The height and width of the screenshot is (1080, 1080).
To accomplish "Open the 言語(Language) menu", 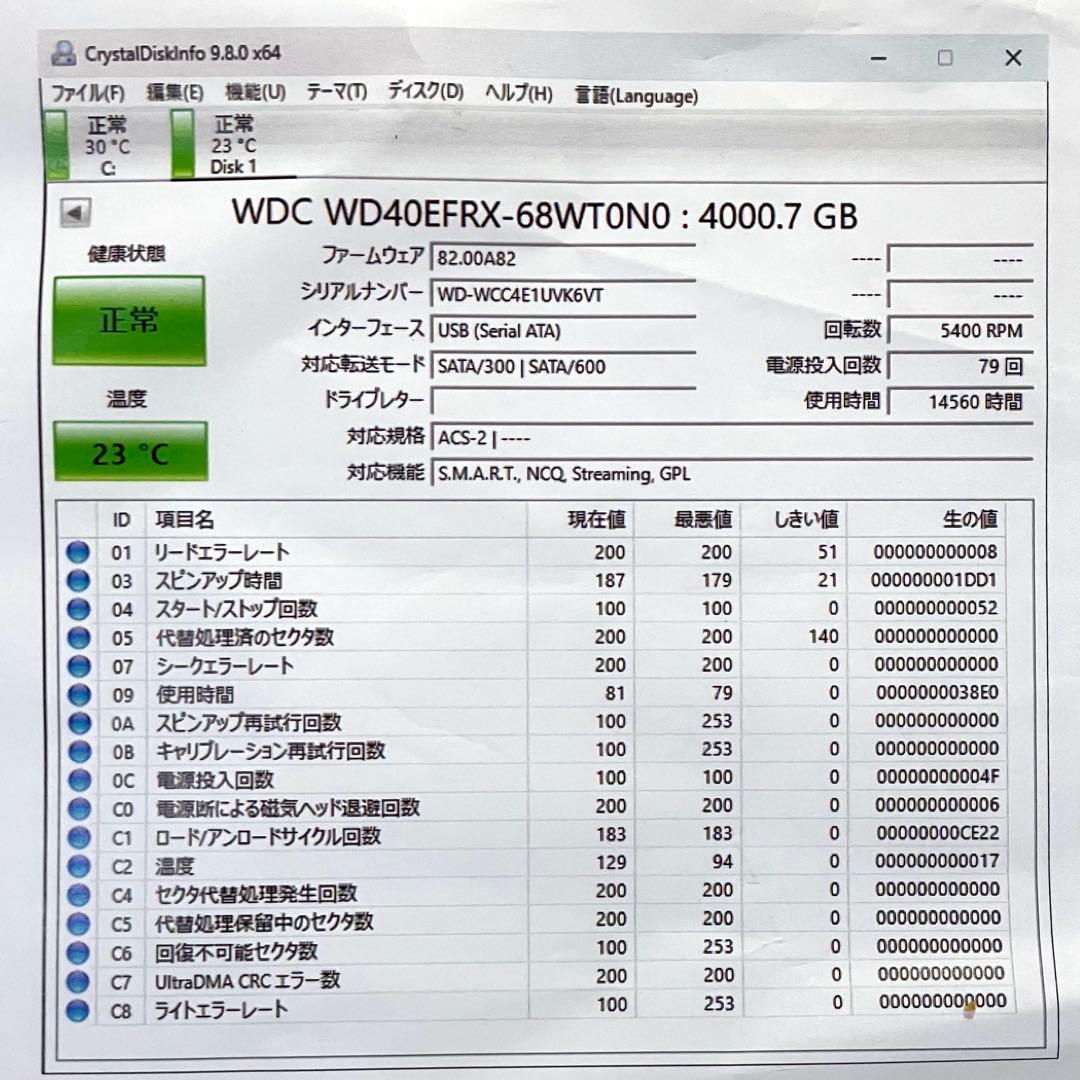I will (x=636, y=95).
